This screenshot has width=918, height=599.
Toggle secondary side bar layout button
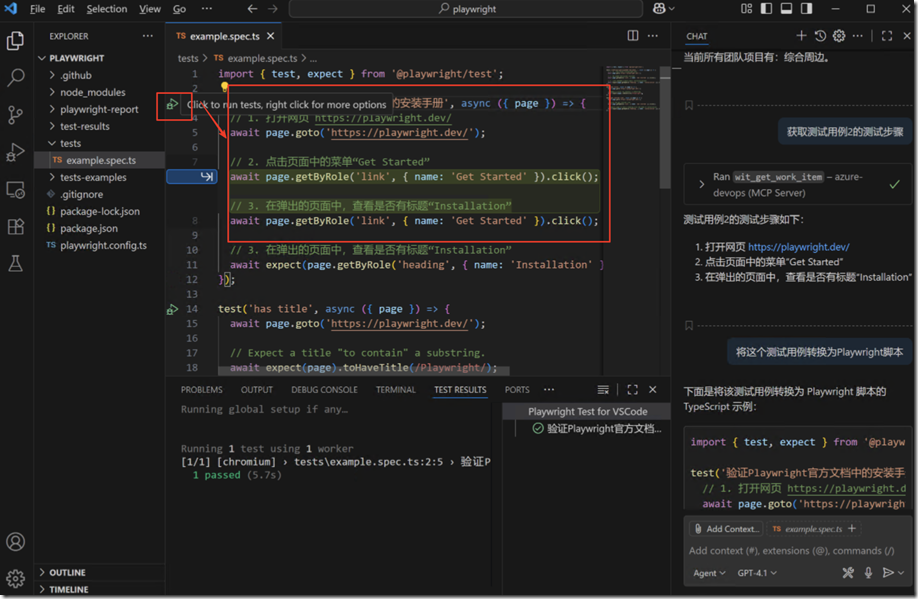click(x=804, y=9)
